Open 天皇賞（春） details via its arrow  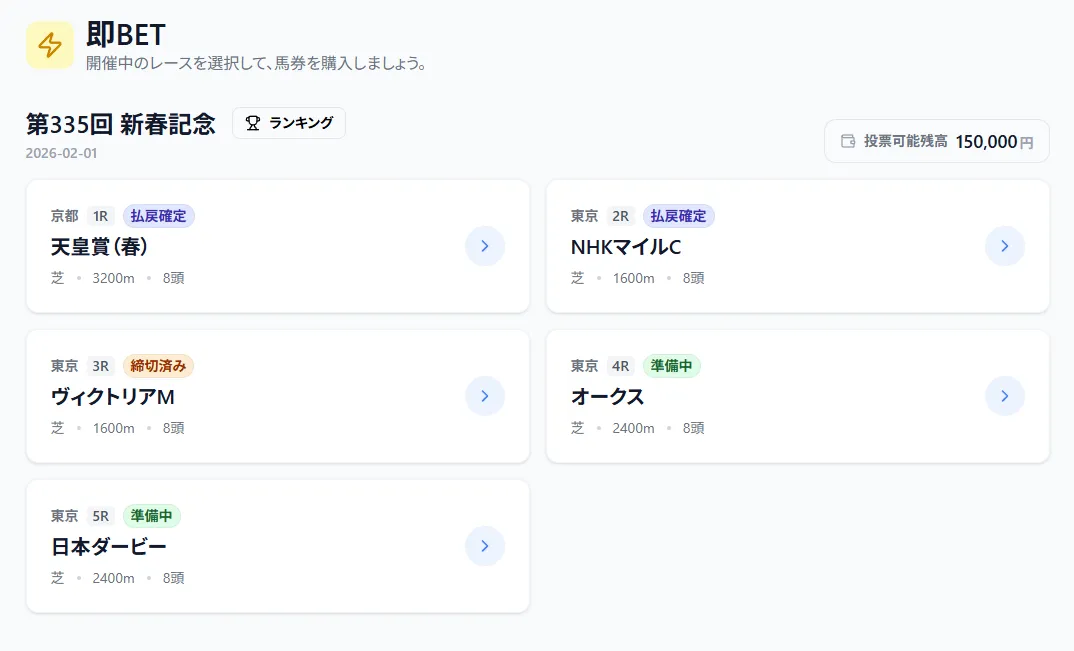coord(485,246)
